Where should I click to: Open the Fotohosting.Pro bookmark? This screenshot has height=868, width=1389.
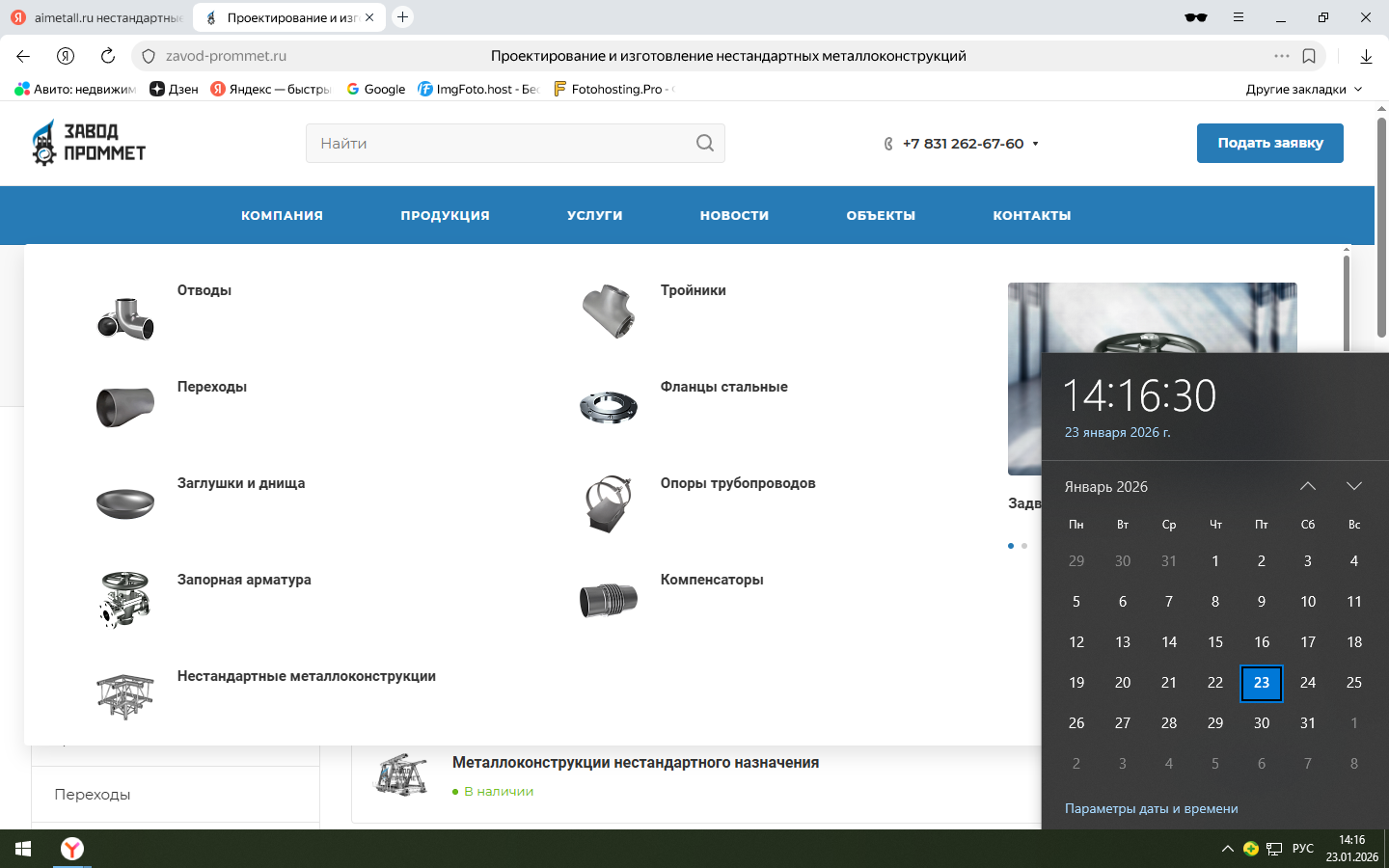(613, 89)
